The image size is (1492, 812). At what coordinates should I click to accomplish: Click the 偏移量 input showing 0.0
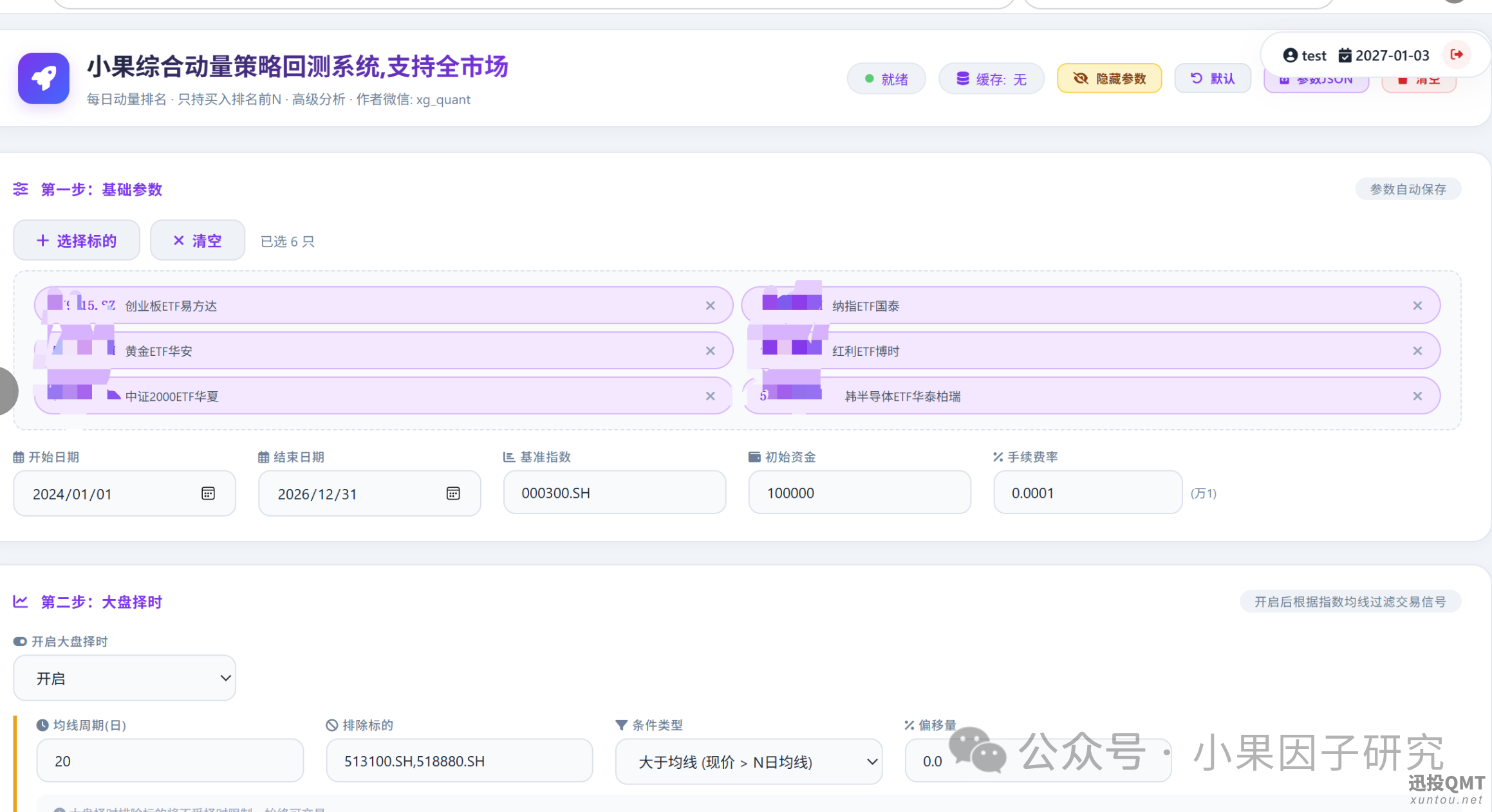coord(1038,761)
